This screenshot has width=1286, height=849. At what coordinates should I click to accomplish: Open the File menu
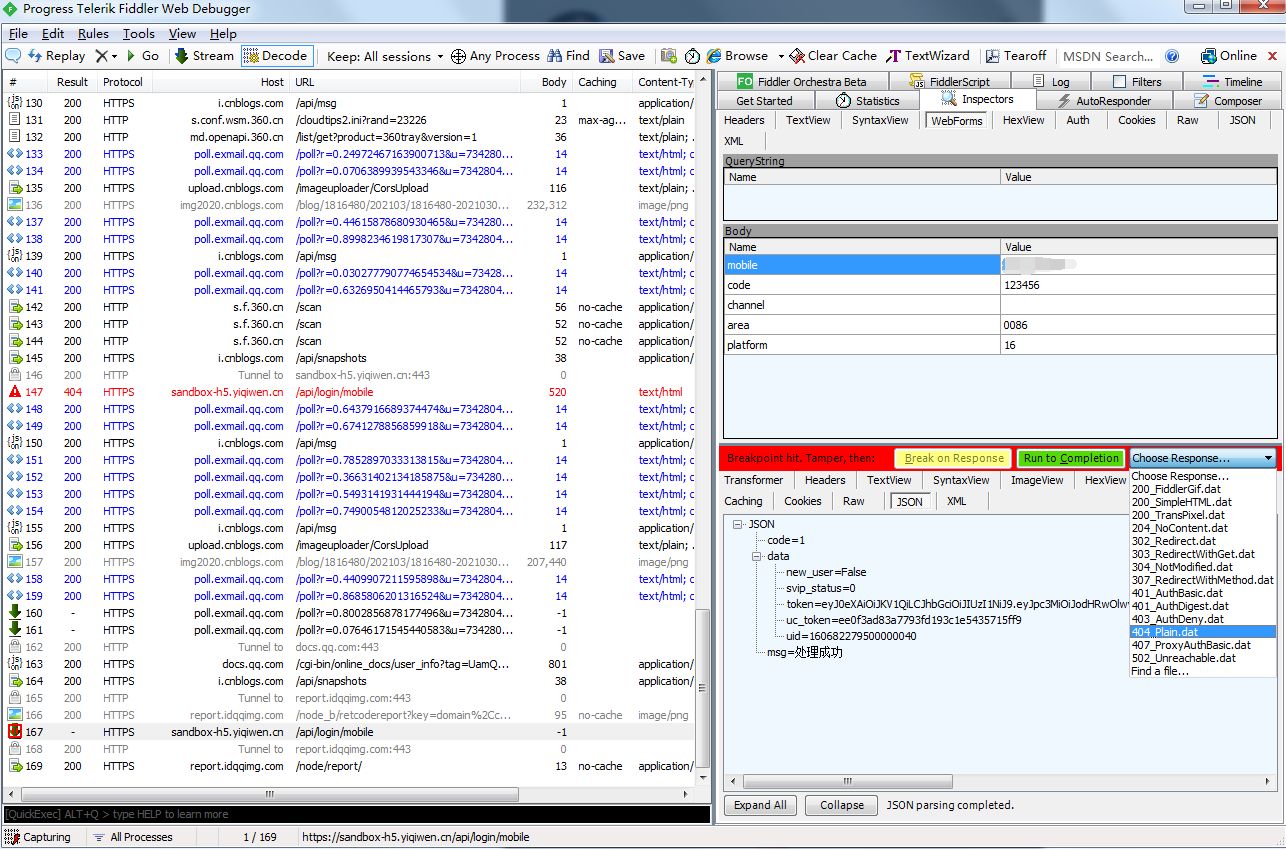tap(18, 34)
